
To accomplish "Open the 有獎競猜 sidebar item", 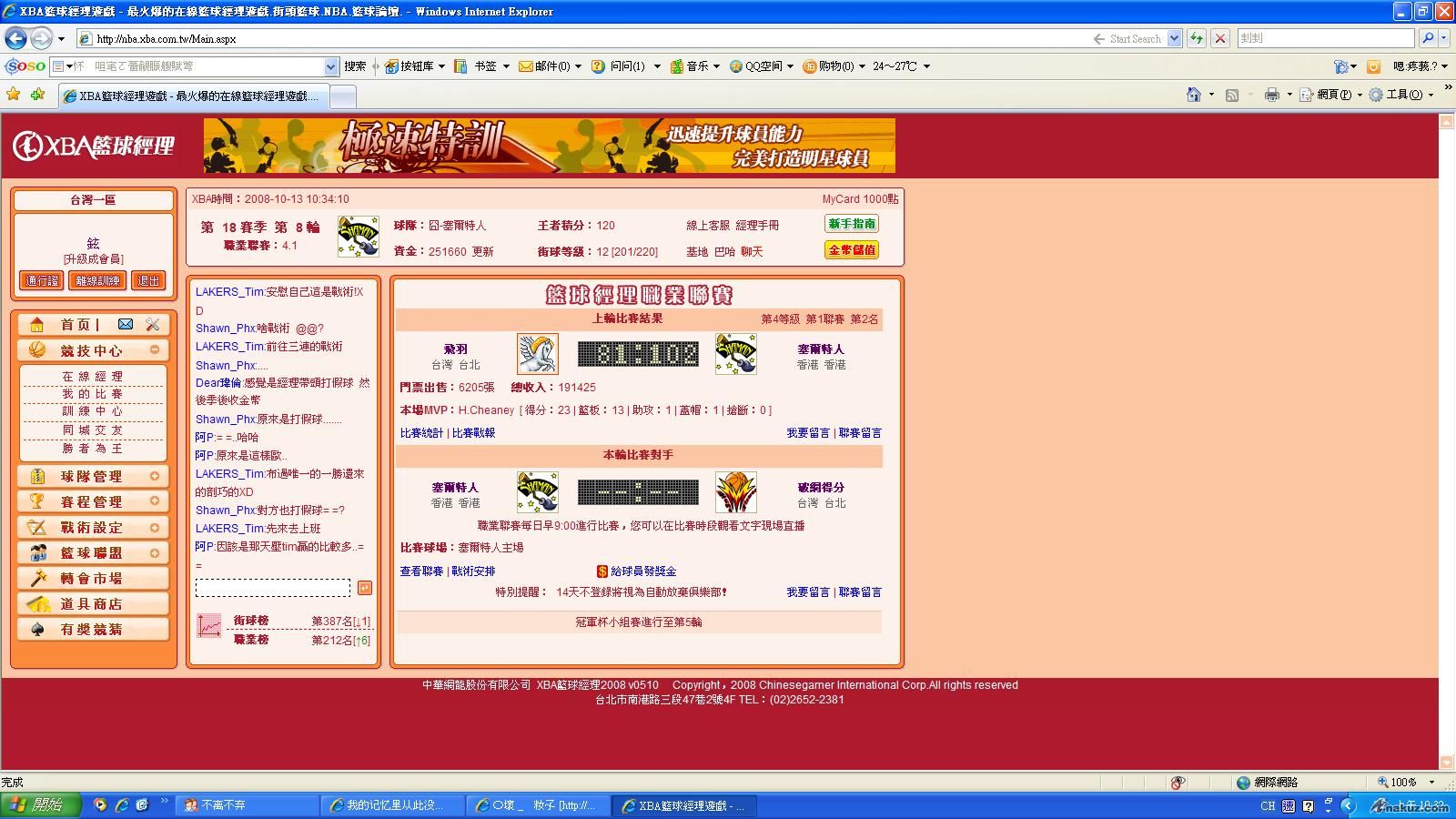I will click(93, 630).
